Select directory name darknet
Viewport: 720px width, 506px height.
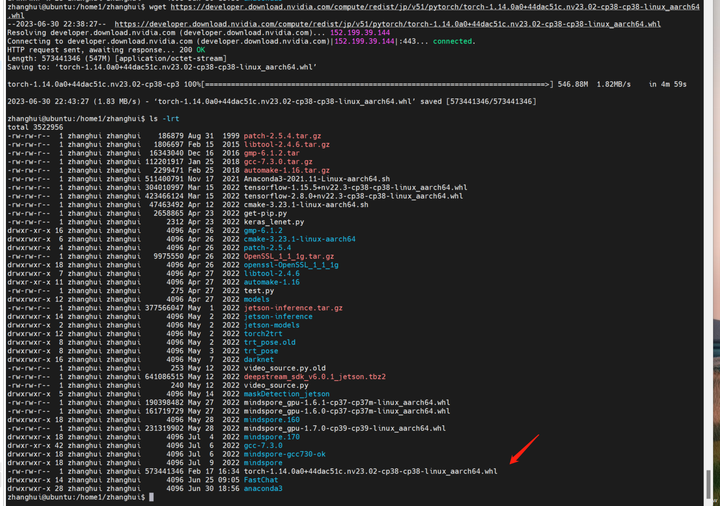click(259, 360)
